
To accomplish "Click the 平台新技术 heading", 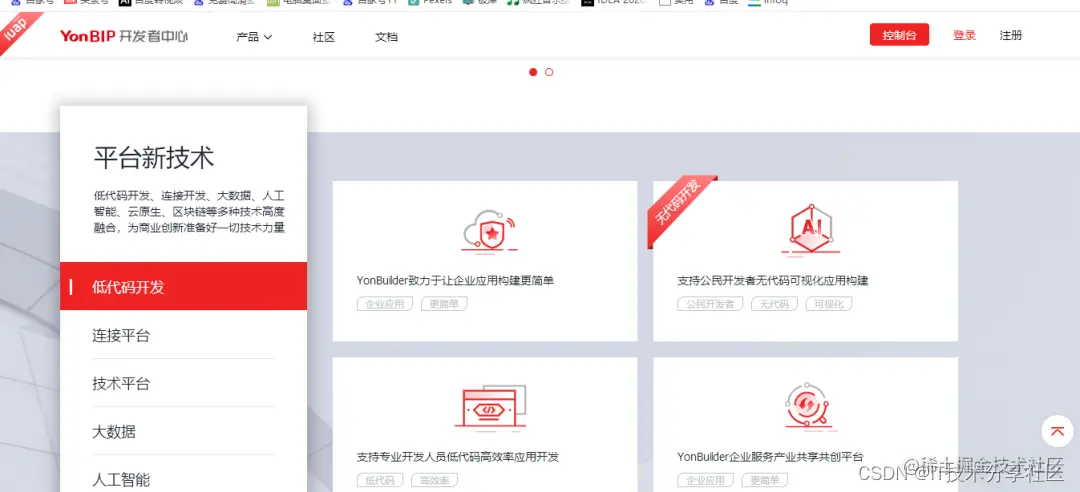I will point(154,158).
